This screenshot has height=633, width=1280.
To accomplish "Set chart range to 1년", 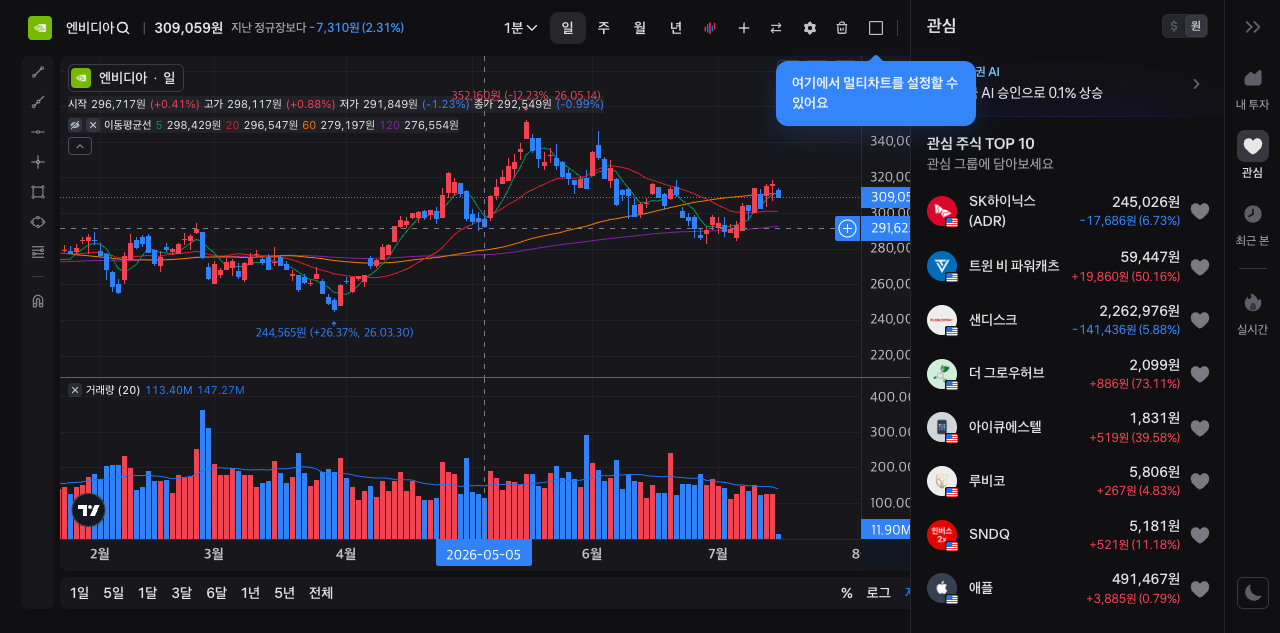I will coord(250,593).
